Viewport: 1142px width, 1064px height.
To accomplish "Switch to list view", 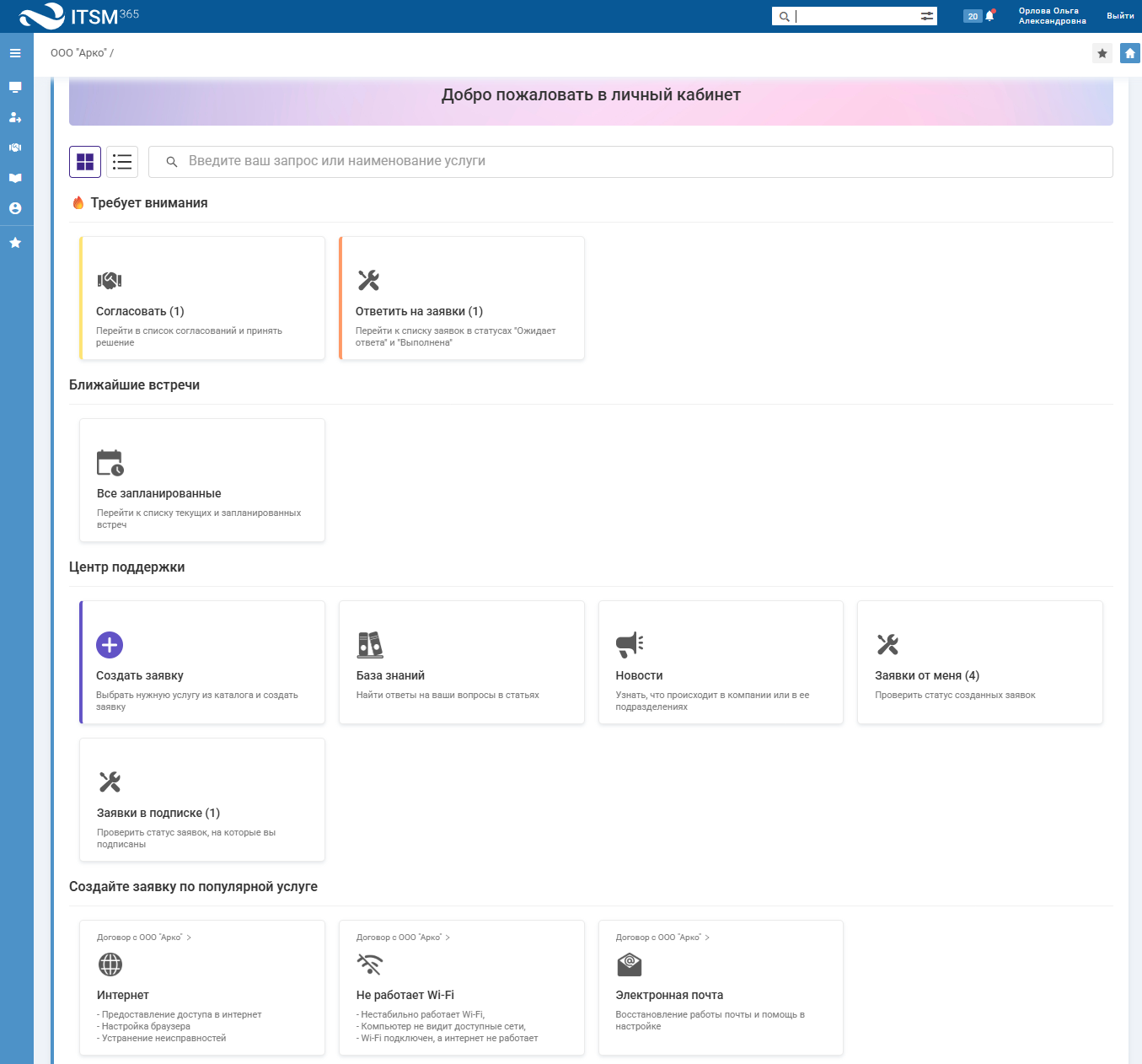I will pyautogui.click(x=122, y=162).
